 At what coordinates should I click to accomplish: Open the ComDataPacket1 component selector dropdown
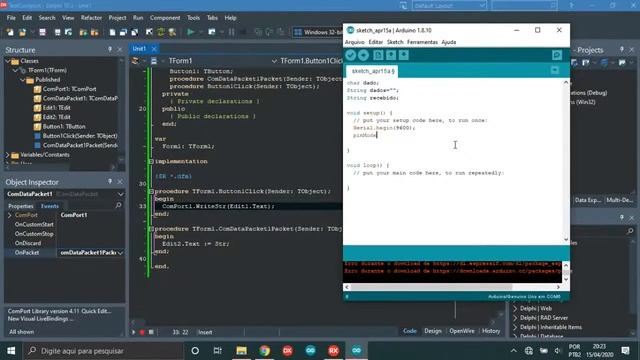point(120,194)
